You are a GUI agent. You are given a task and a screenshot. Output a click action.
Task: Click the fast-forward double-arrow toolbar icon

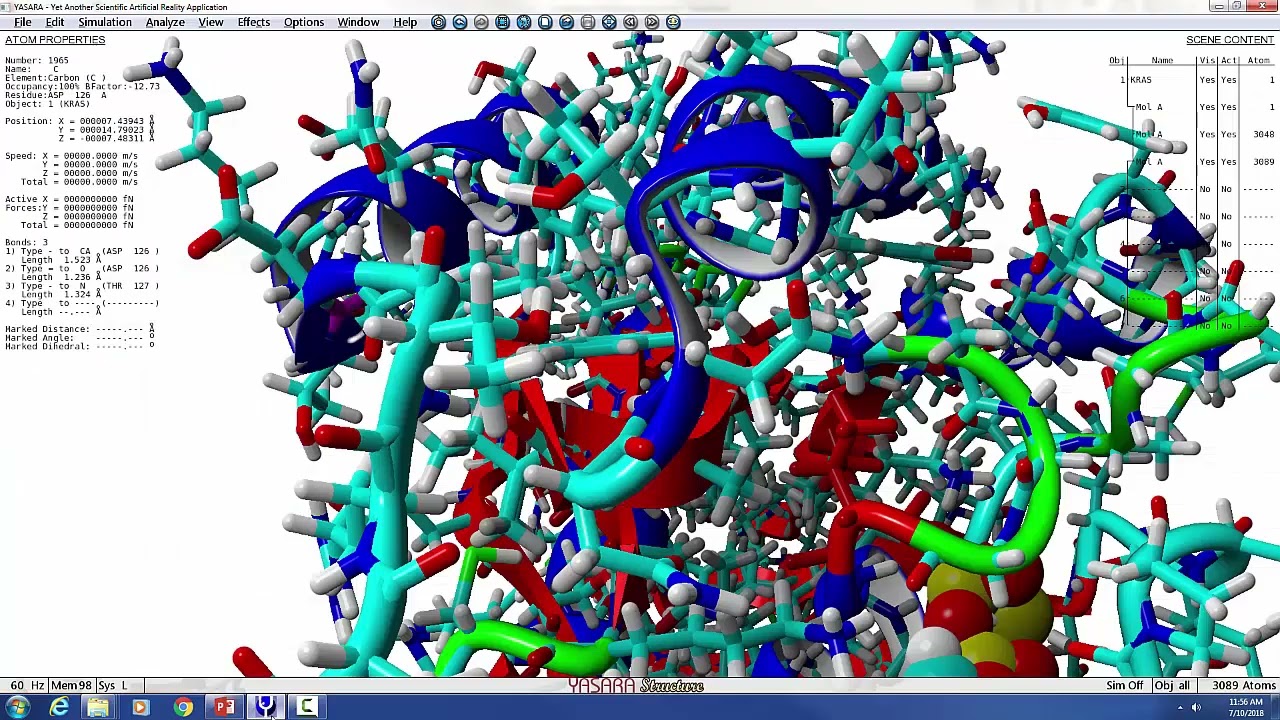click(x=652, y=22)
